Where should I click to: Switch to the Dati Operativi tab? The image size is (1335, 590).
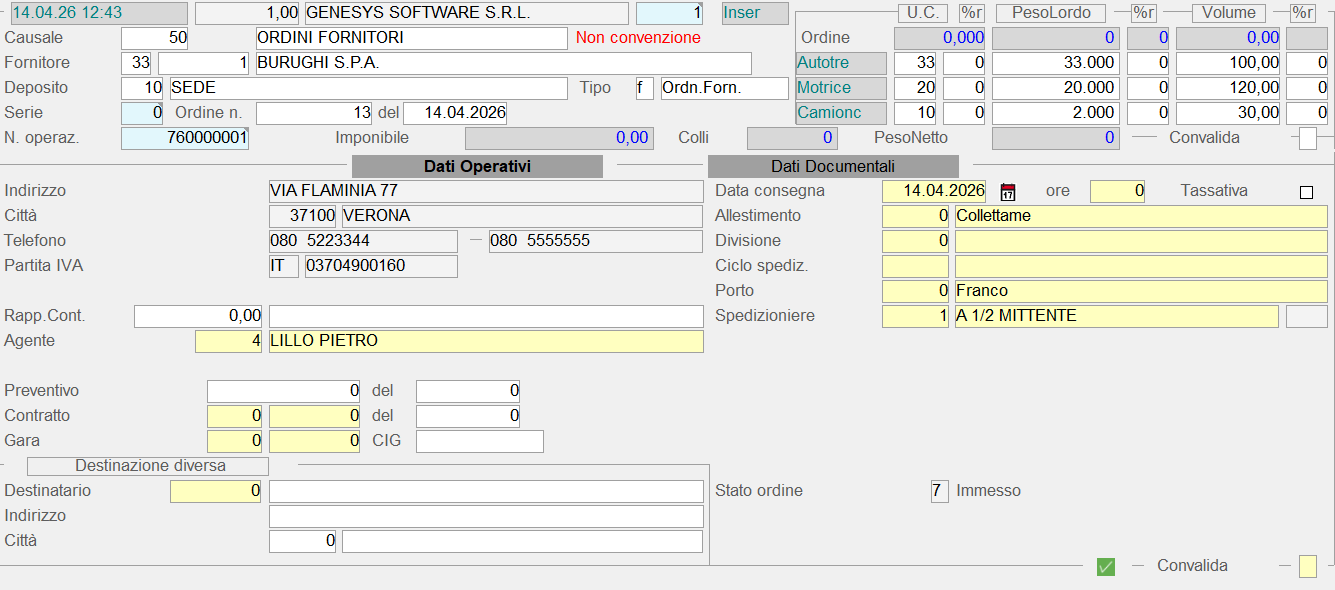point(477,167)
